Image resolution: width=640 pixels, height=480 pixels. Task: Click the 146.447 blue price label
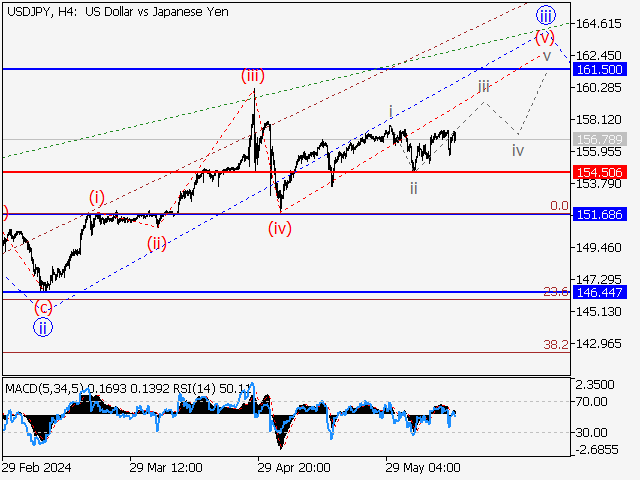click(600, 292)
